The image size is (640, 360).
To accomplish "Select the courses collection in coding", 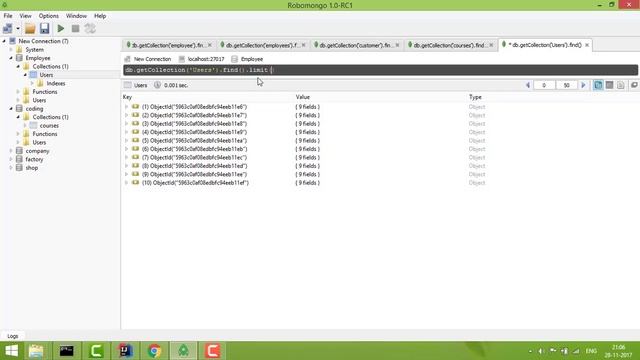I will [x=49, y=126].
